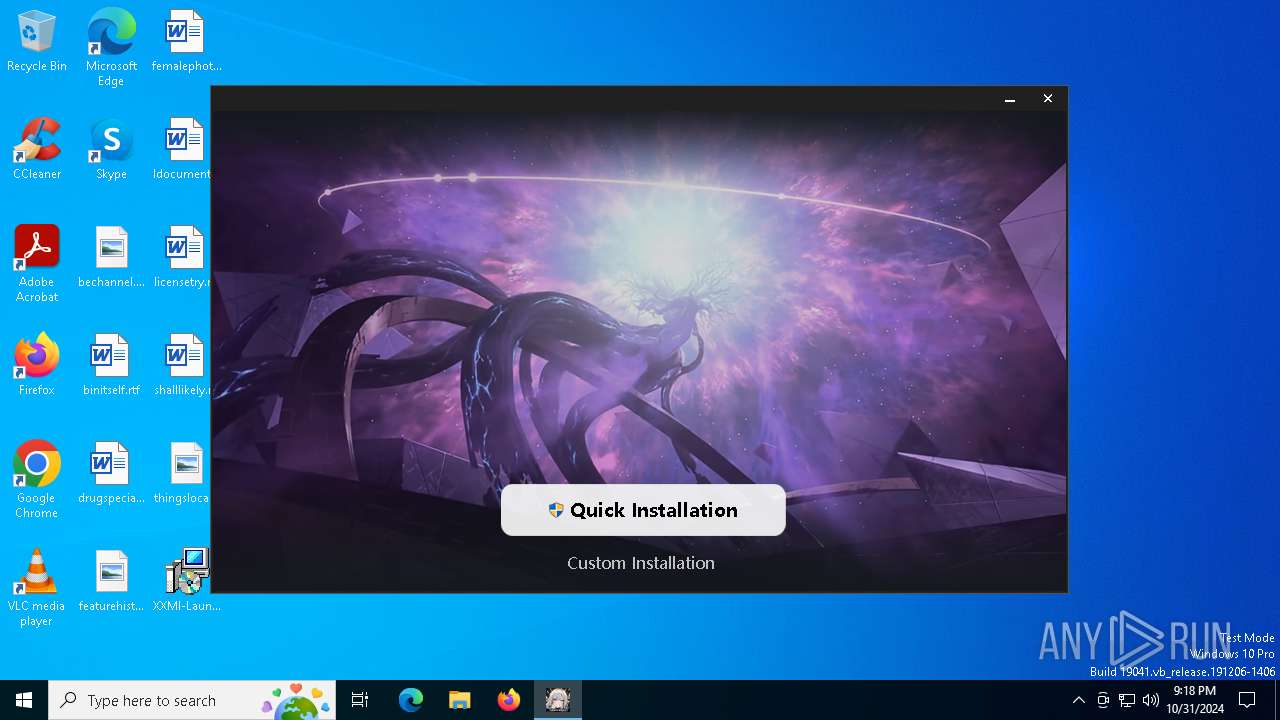This screenshot has height=720, width=1280.
Task: Select the VLC media player shortcut
Action: click(37, 588)
